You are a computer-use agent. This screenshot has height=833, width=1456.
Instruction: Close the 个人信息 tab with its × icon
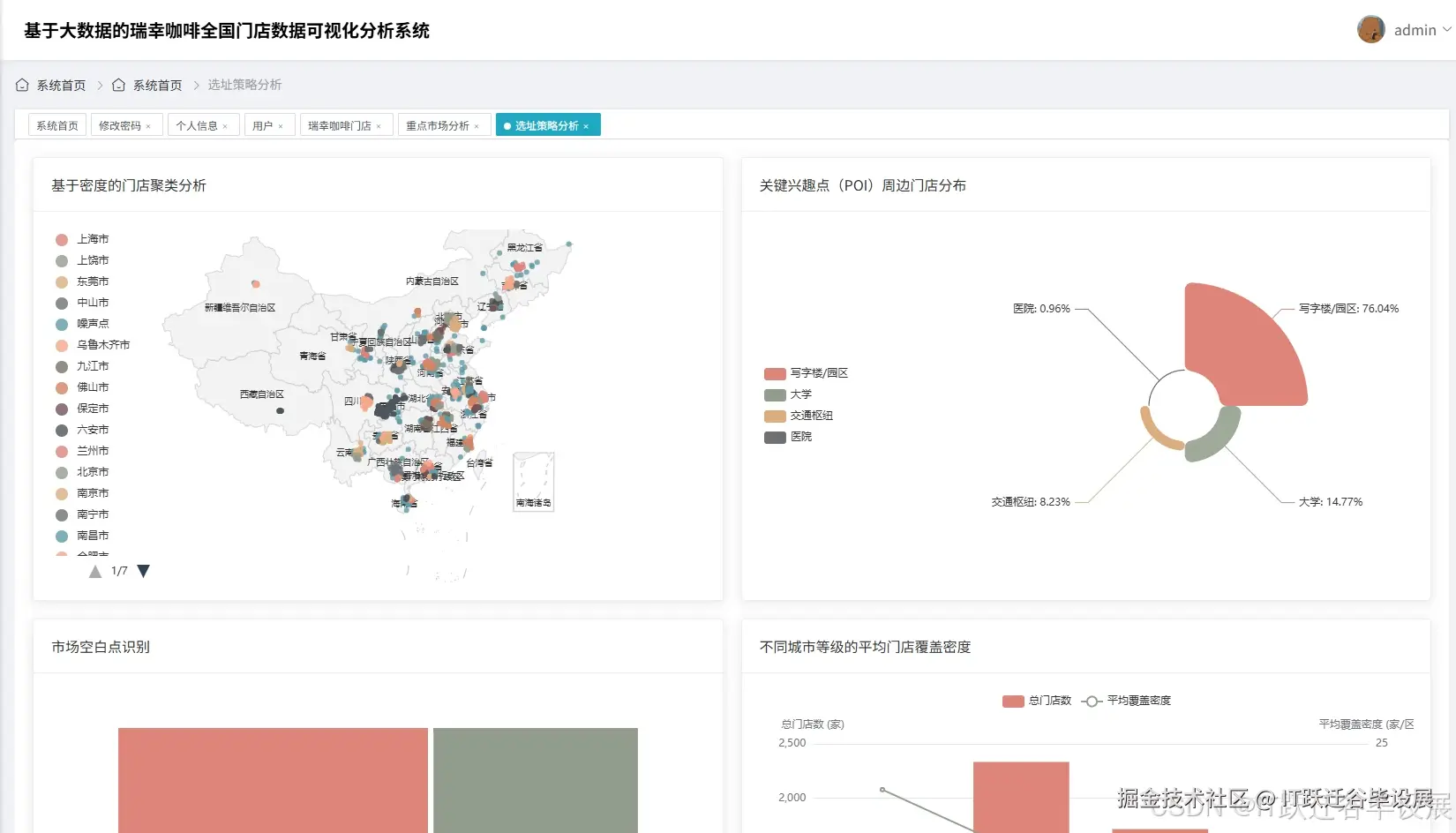pos(225,126)
